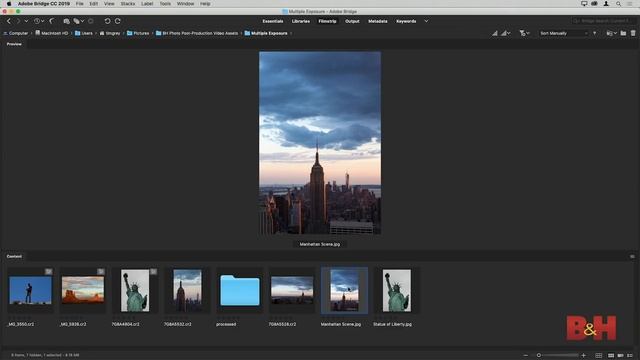Click the Manhattan Scene.jpg preview caption
Screen dimensions: 640x360
click(320, 244)
